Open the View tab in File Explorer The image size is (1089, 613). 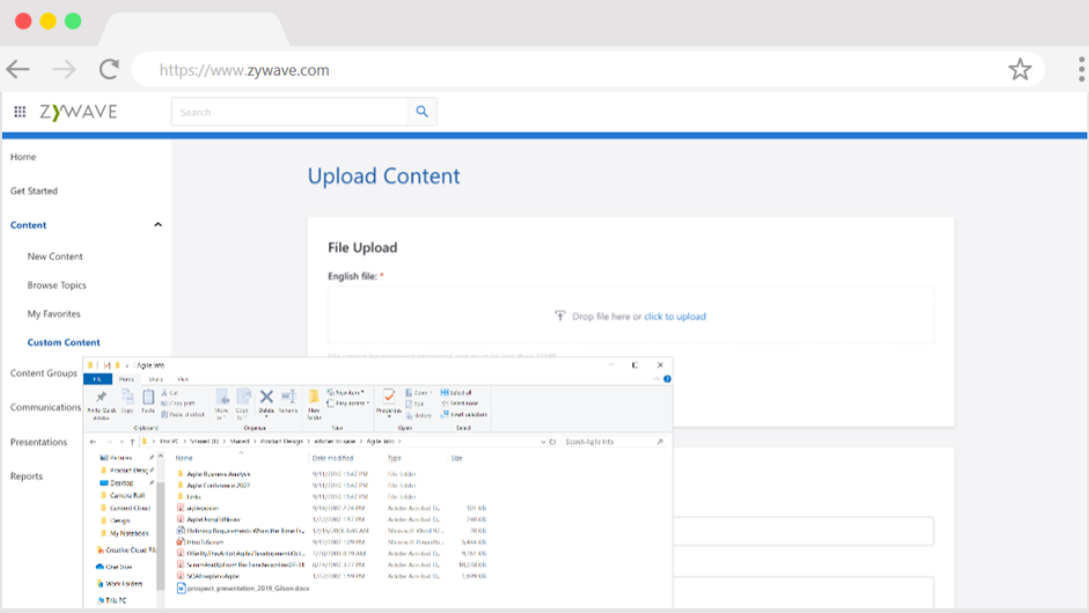pos(183,379)
